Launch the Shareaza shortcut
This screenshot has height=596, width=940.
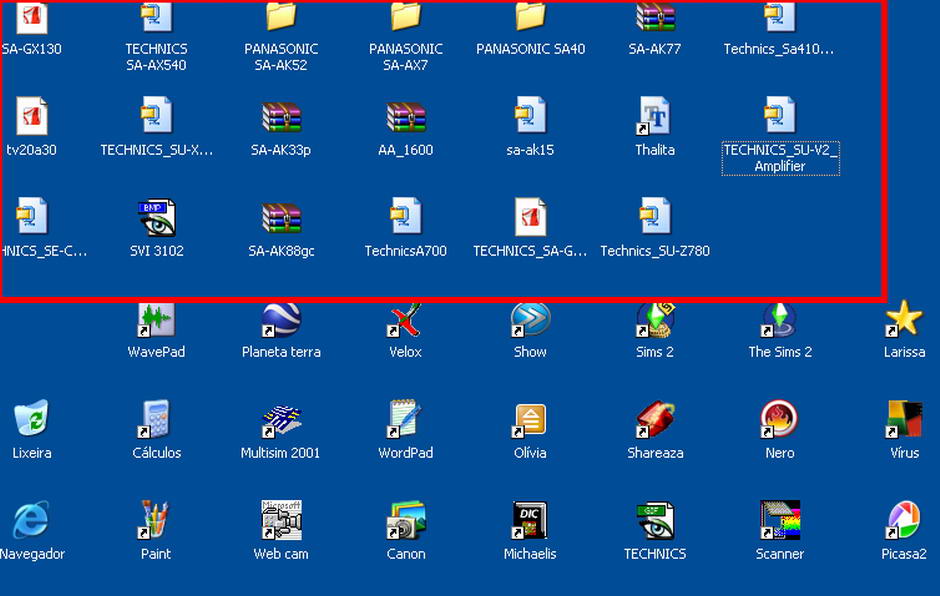coord(655,419)
